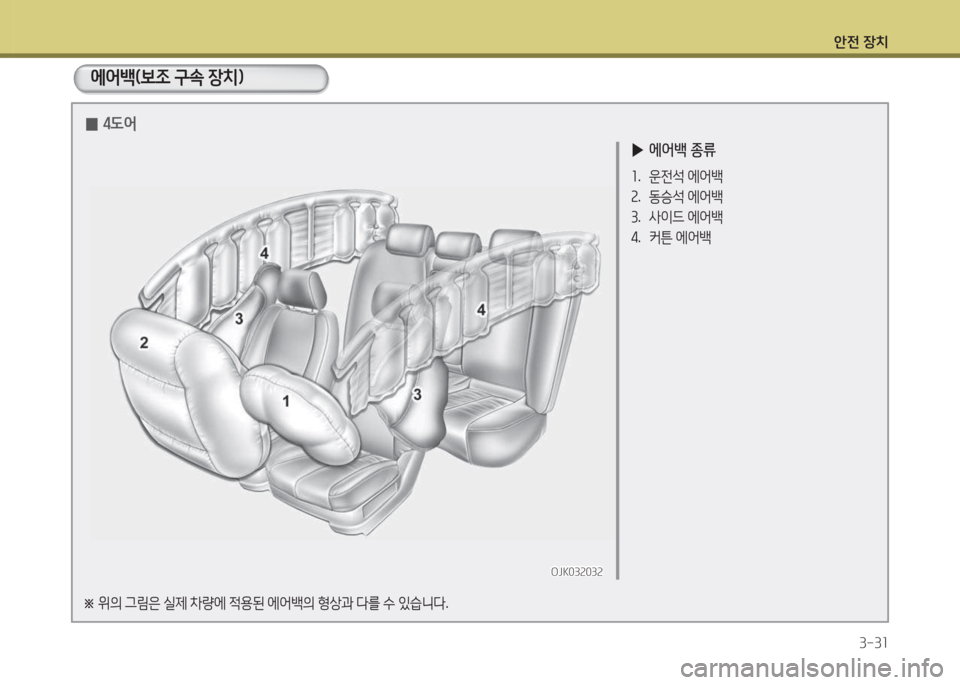Click the 에어백 종류 heading
This screenshot has height=685, width=960.
682,151
